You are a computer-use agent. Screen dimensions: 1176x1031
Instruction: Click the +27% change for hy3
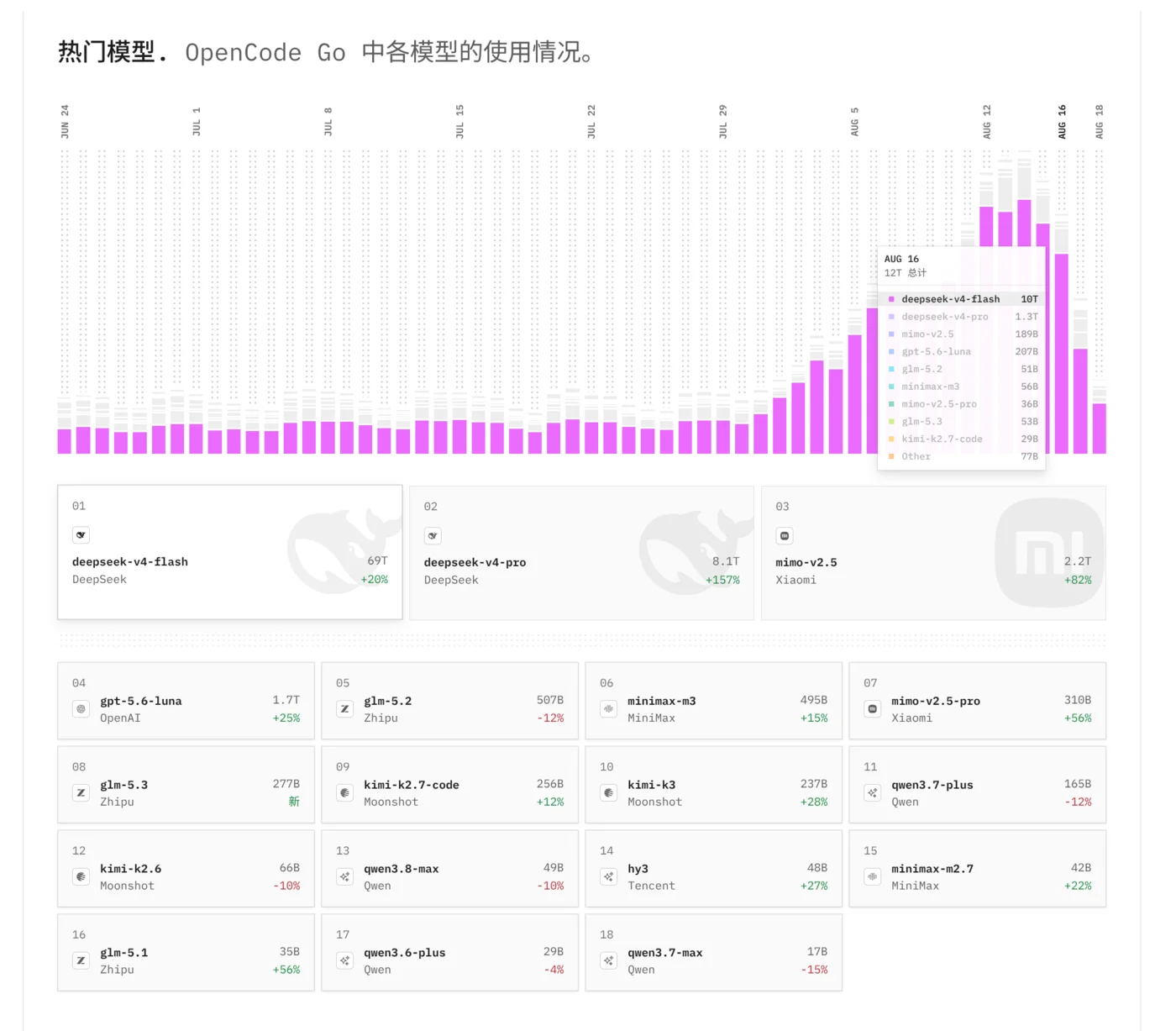pos(814,886)
